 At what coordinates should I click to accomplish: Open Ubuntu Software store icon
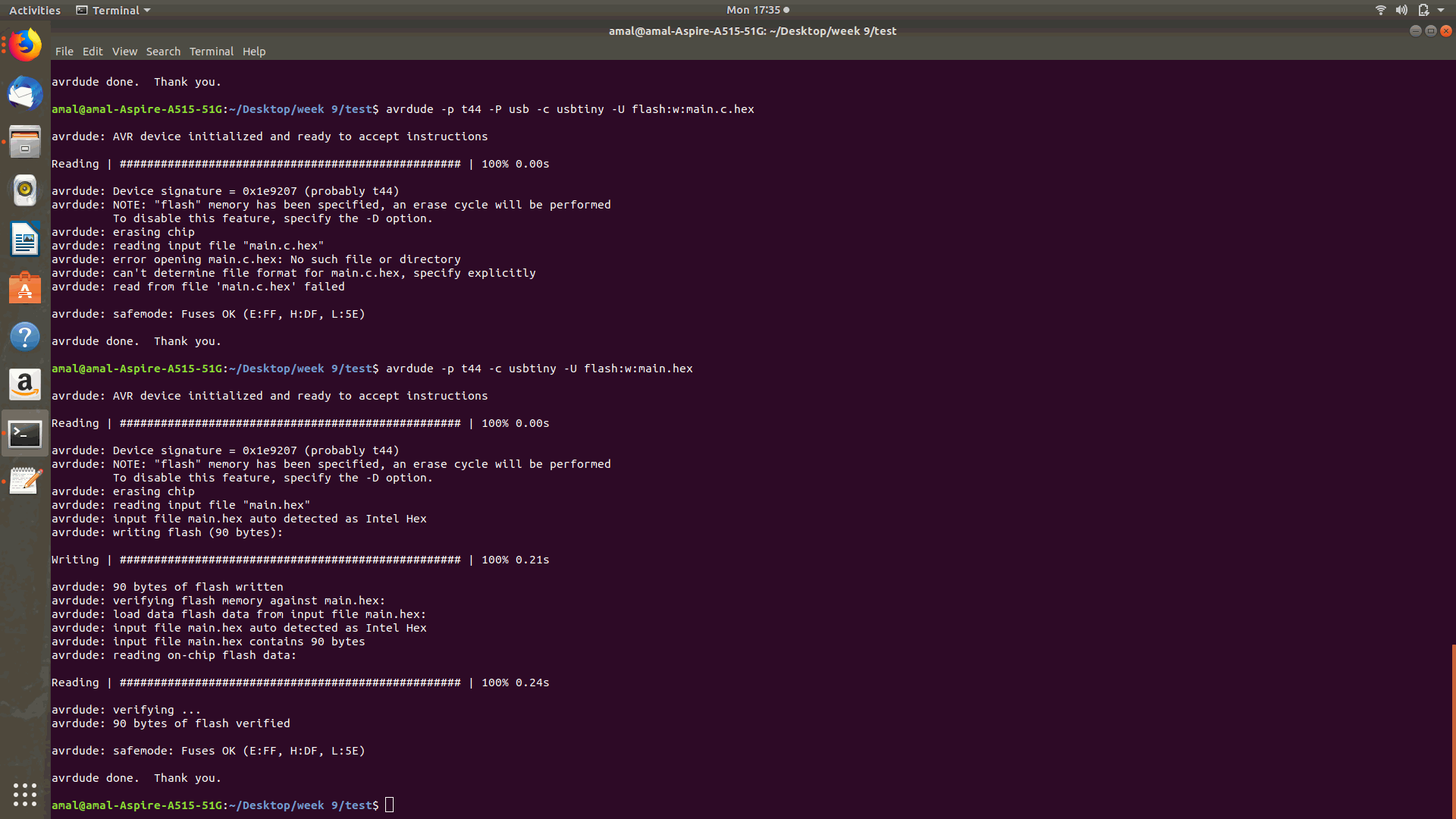tap(25, 288)
